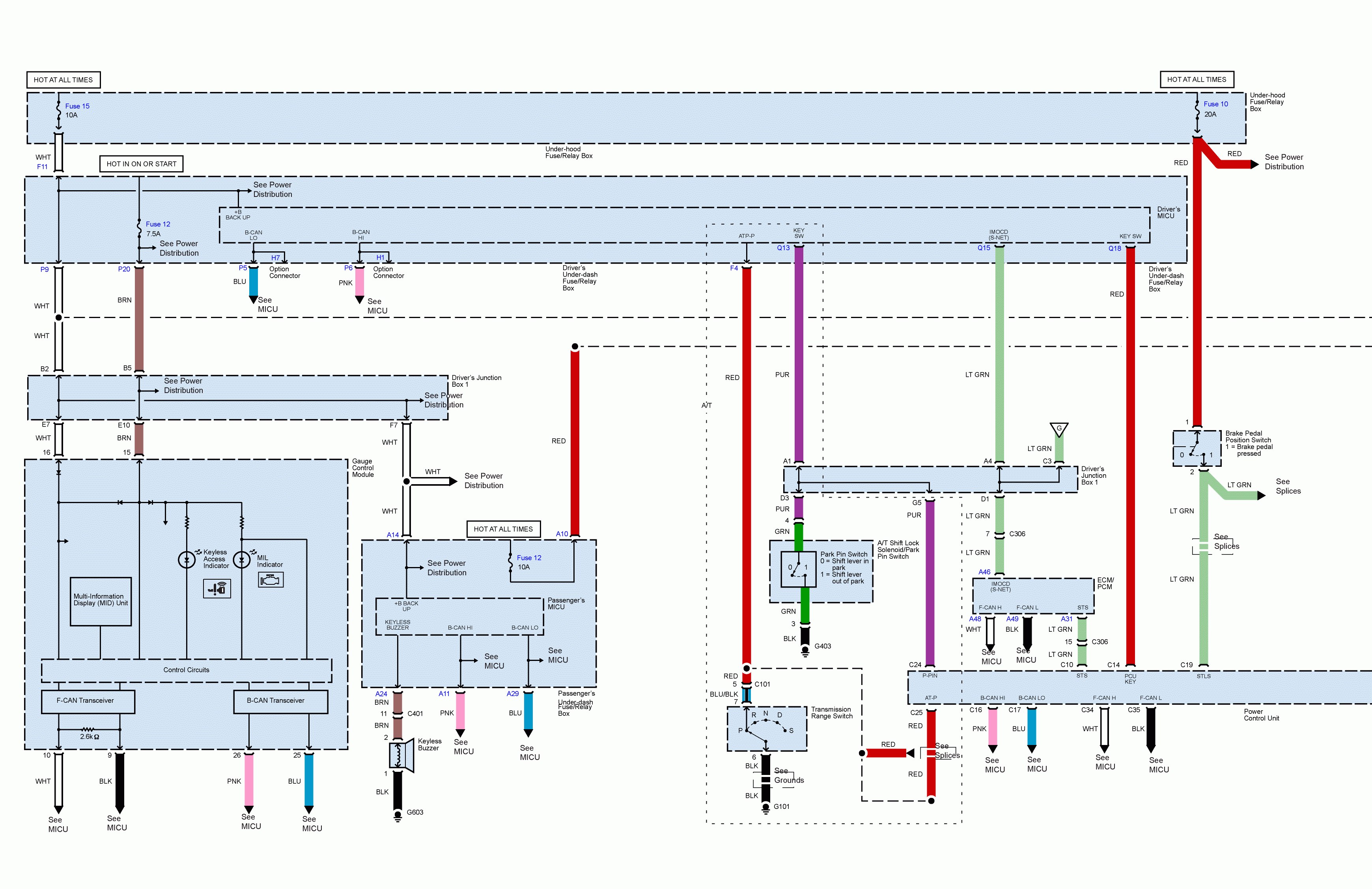
Task: Click the Control Circuits box
Action: point(186,670)
